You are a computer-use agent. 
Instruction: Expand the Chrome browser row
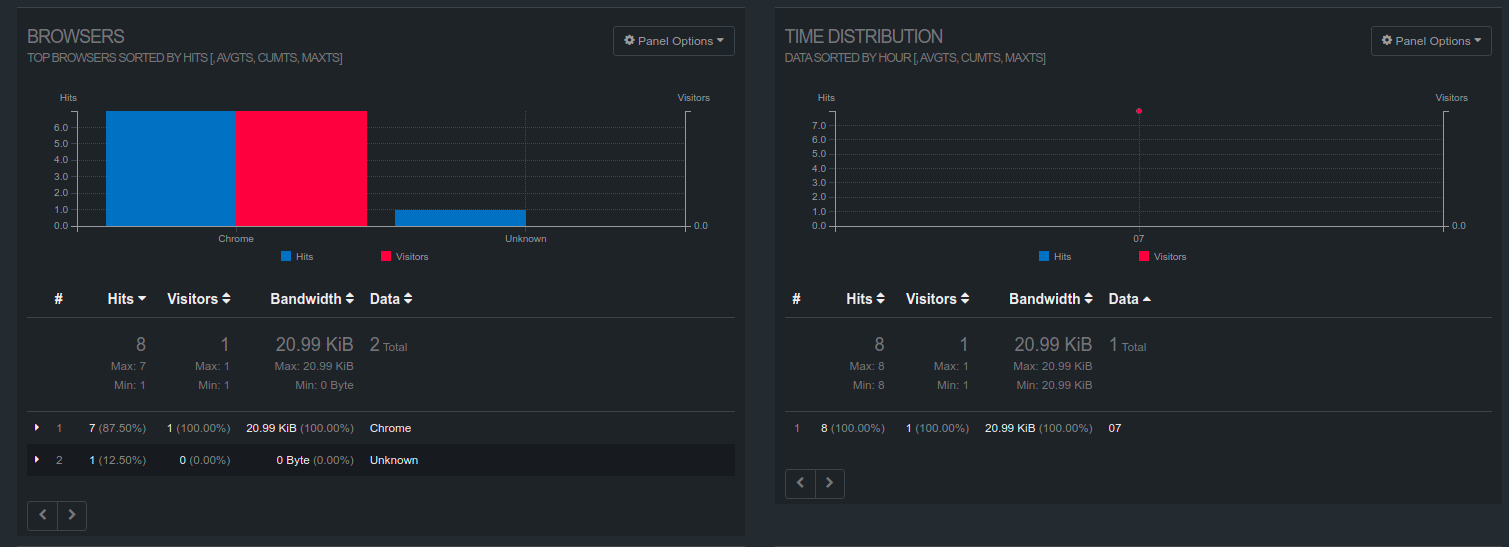click(37, 427)
